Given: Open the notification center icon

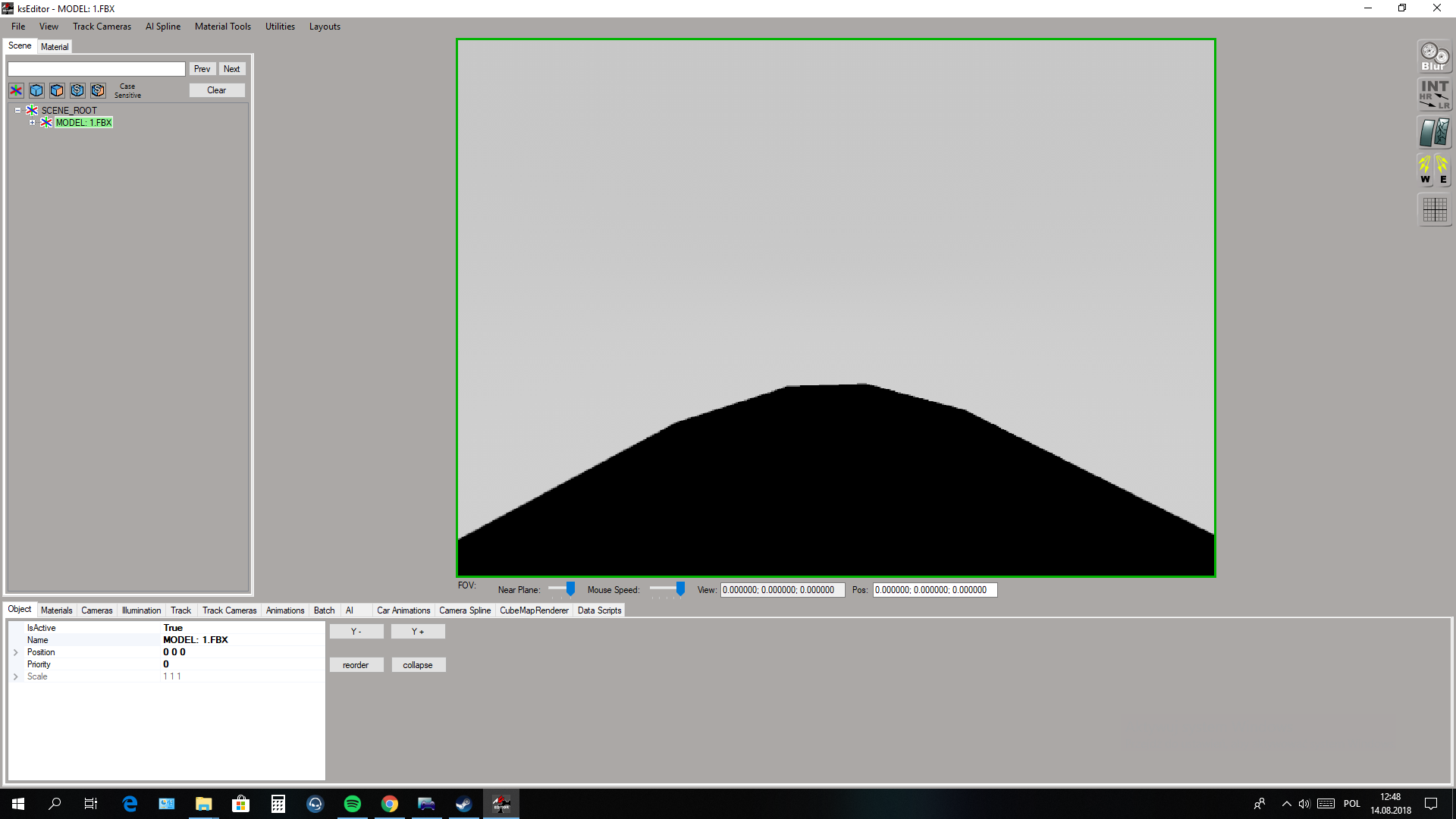Looking at the screenshot, I should pyautogui.click(x=1431, y=804).
